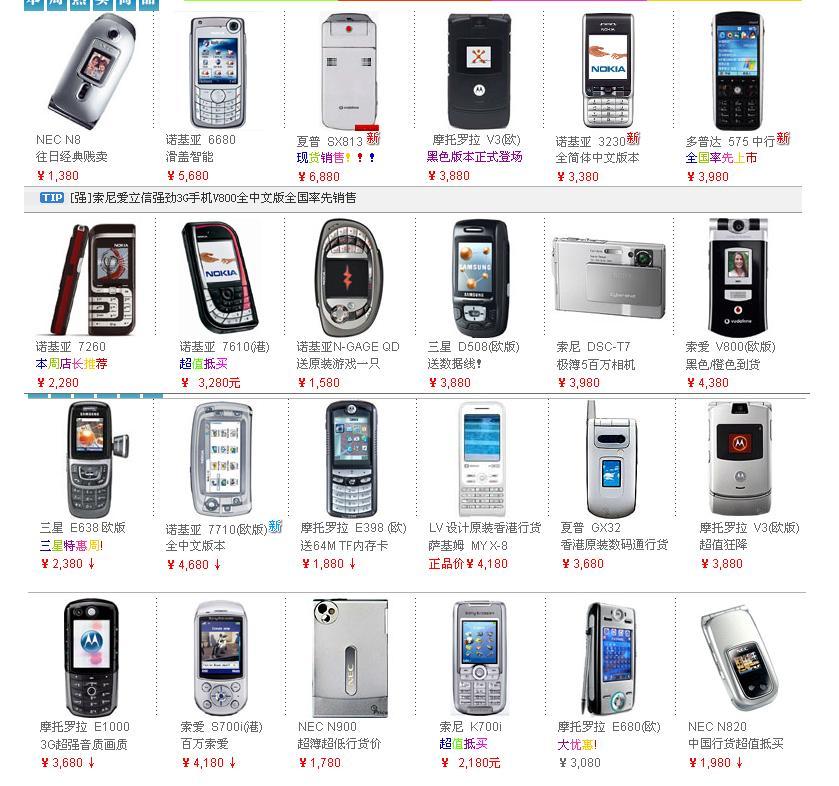Select the Sony DSC-T7 camera image
The width and height of the screenshot is (839, 786).
coord(609,277)
